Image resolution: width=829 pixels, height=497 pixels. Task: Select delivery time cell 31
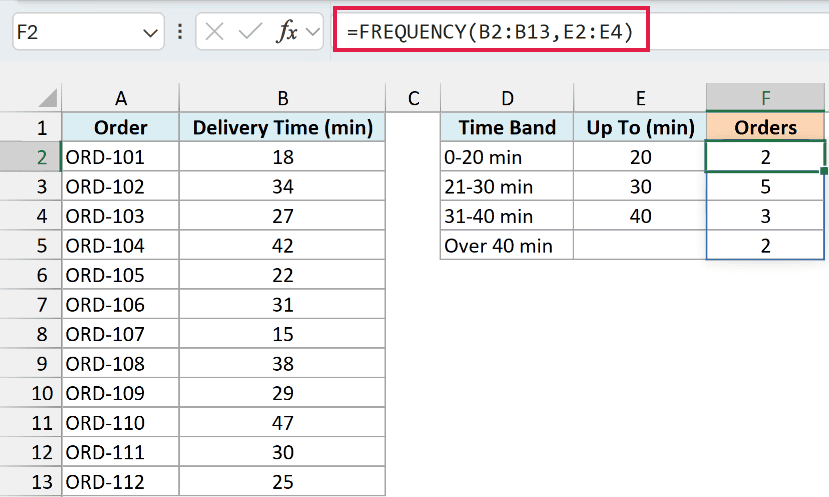click(x=282, y=305)
